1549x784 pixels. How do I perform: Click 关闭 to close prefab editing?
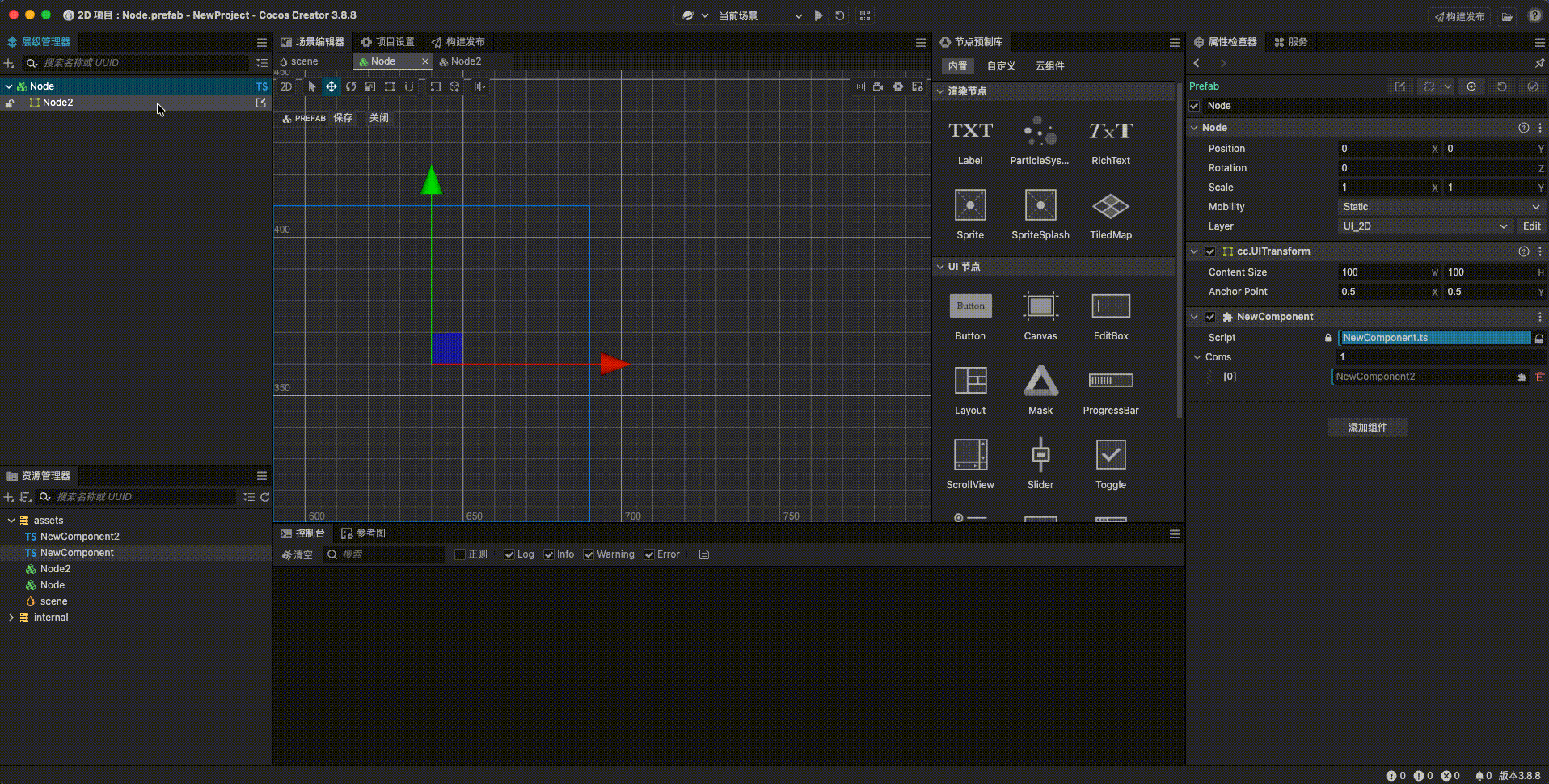[378, 118]
